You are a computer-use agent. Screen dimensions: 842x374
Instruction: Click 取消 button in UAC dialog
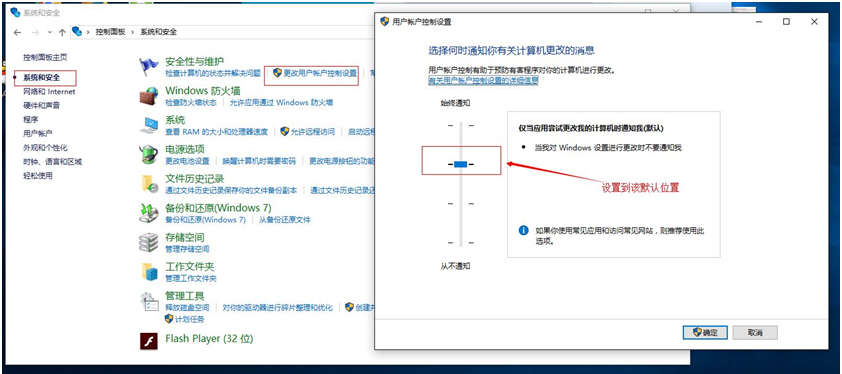click(x=755, y=333)
